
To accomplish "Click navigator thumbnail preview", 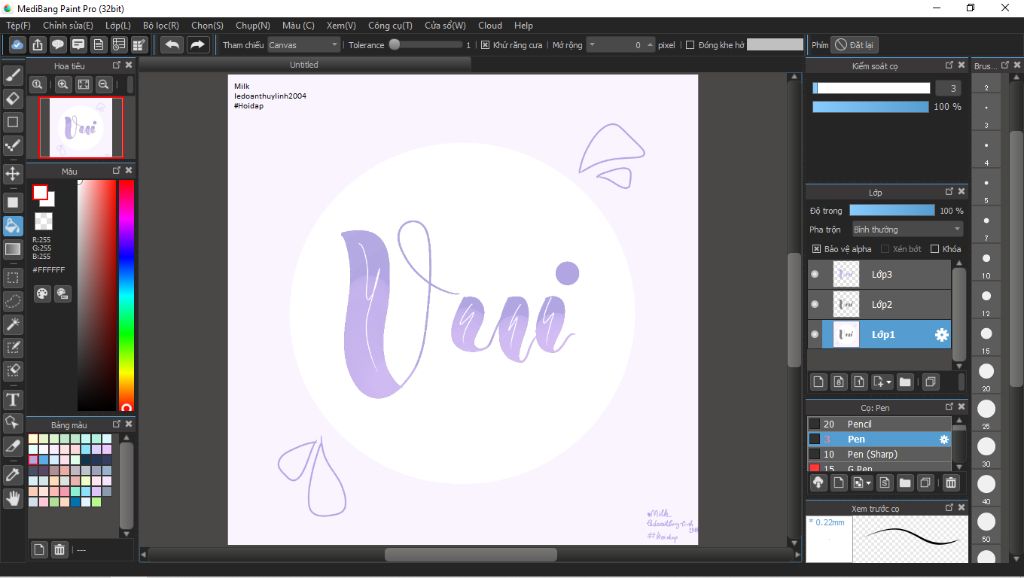I will tap(81, 127).
